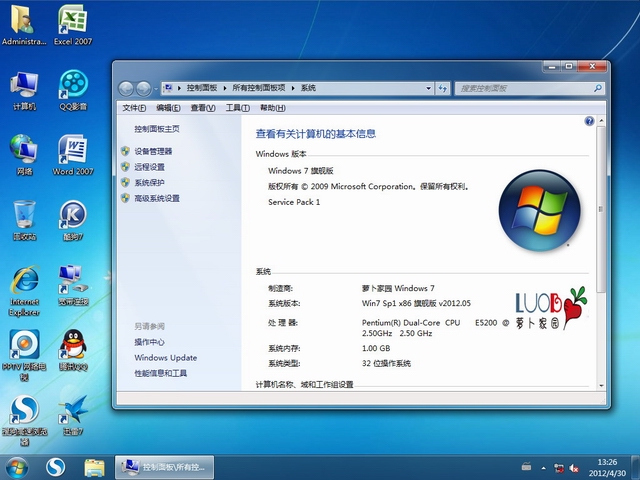Open the 查看(V) menu
The height and width of the screenshot is (480, 640).
pyautogui.click(x=203, y=108)
